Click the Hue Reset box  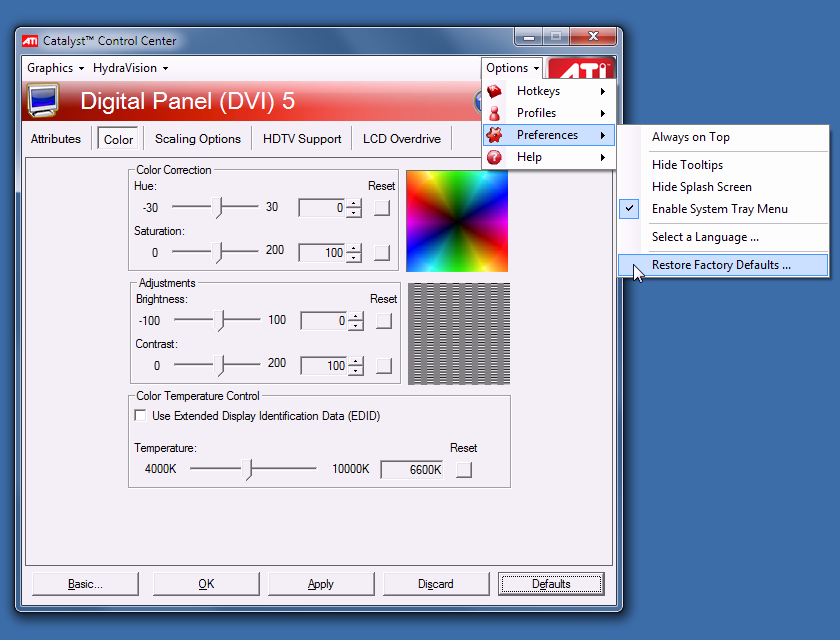[382, 207]
